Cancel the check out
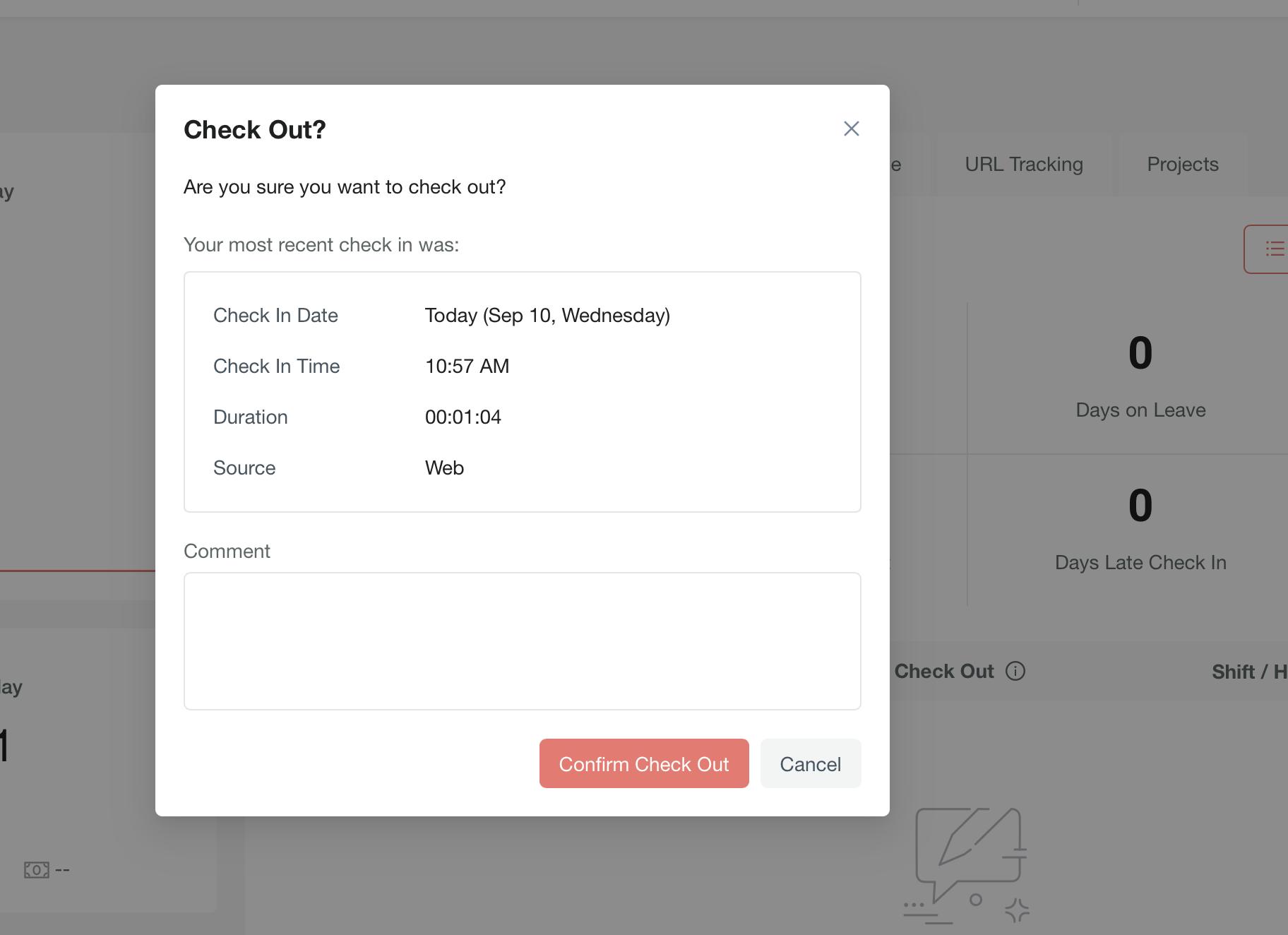 810,763
